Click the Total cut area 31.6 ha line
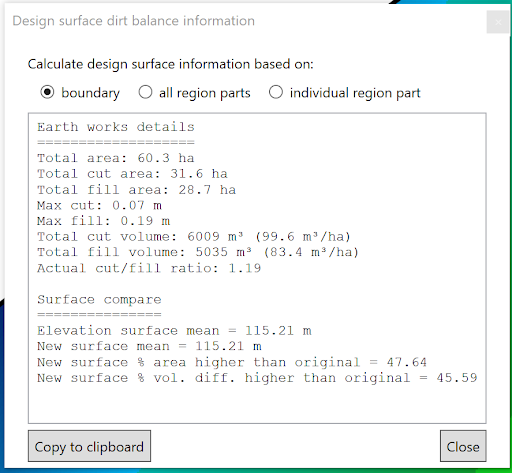Viewport: 512px width, 473px height. (x=132, y=174)
